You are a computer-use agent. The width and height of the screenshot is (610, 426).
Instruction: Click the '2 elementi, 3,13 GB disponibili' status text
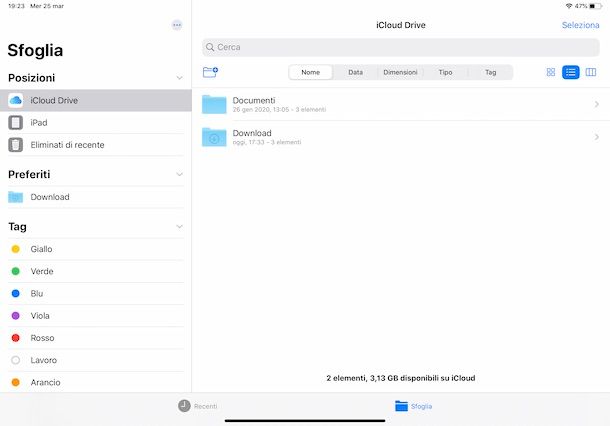point(401,378)
